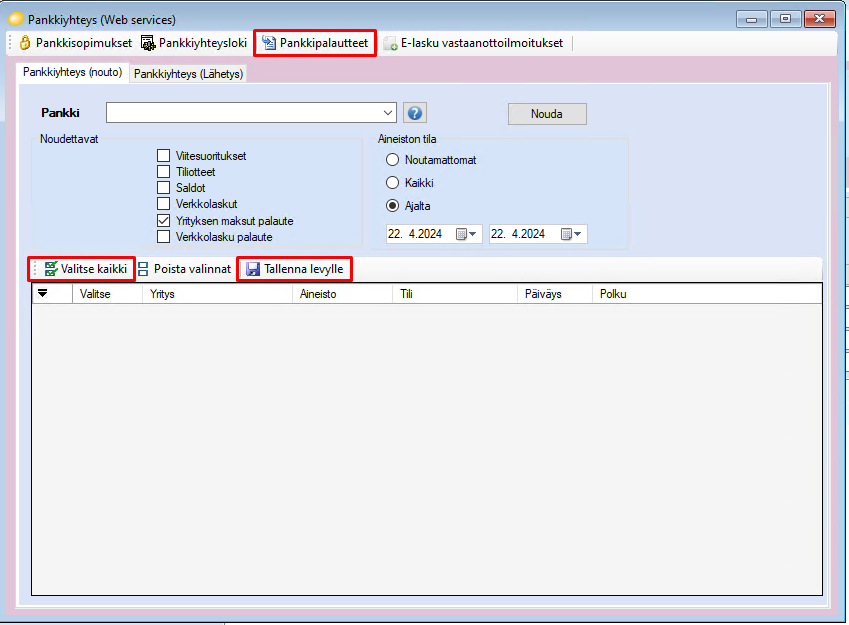Tick the Verkkolaskut checkbox
Screen dimensions: 849x625
tap(163, 204)
